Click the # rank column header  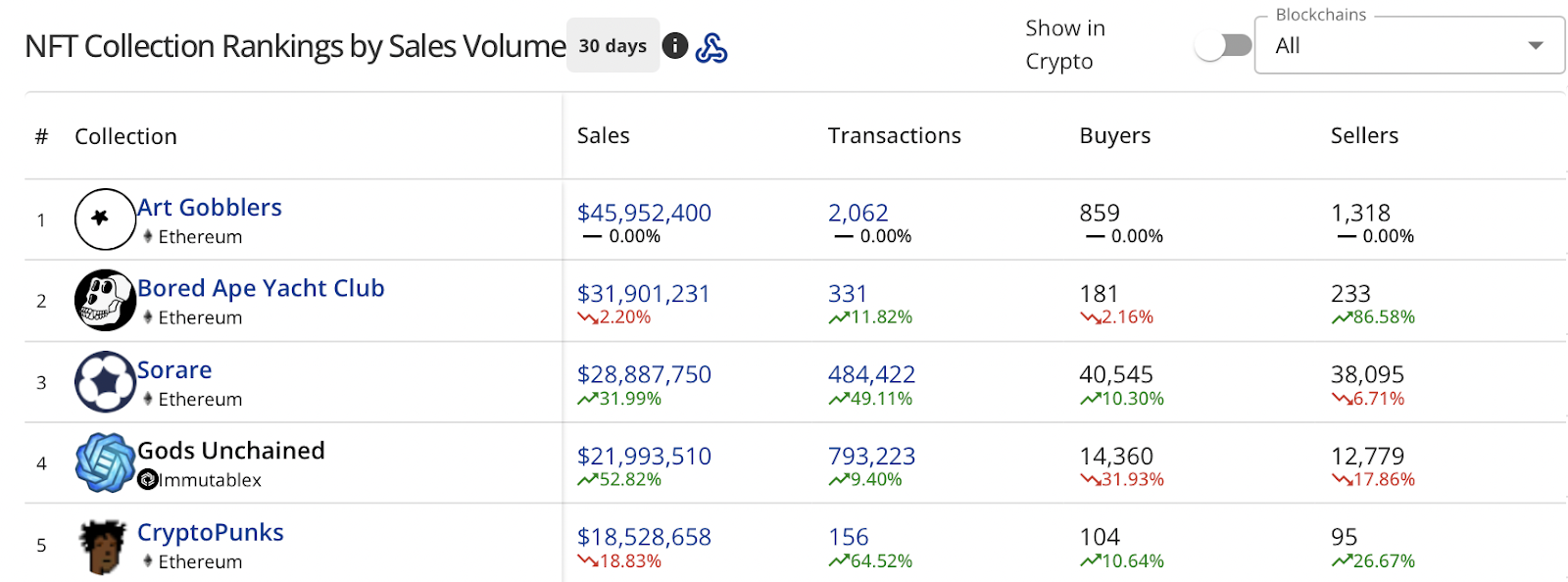(41, 137)
